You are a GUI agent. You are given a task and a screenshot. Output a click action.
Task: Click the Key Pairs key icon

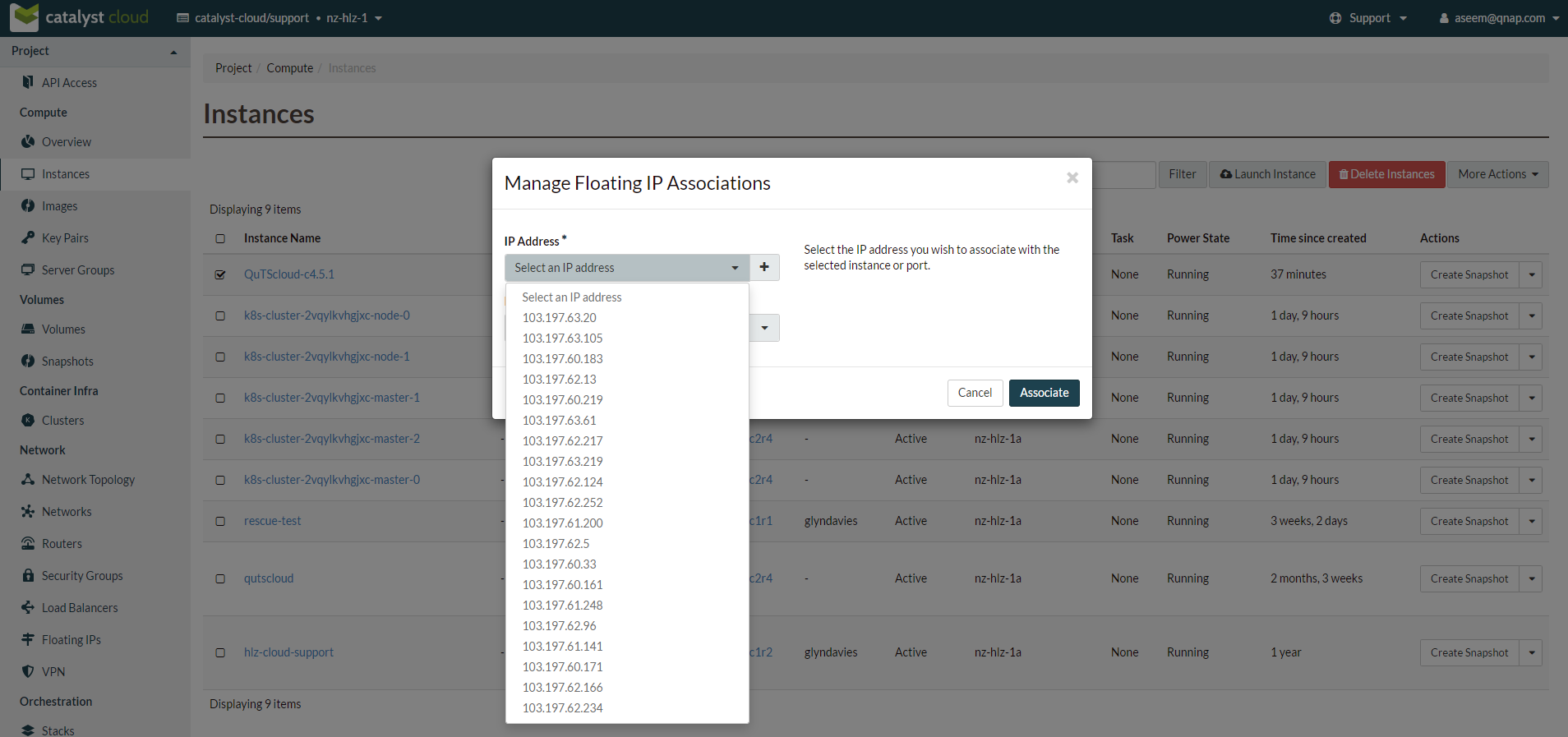click(28, 238)
